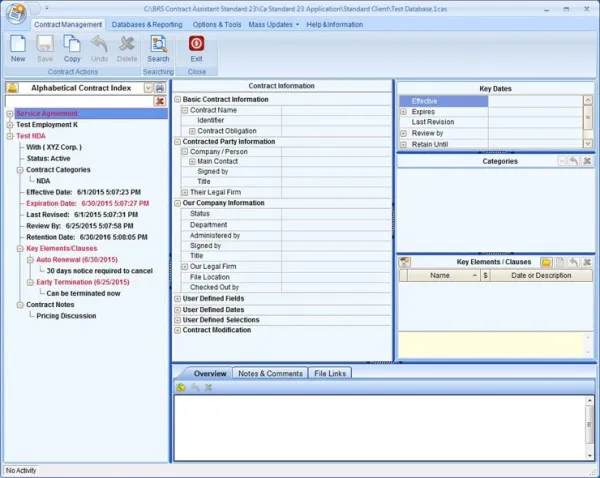Expand Their Legal Firm row
The height and width of the screenshot is (478, 600).
[x=184, y=193]
